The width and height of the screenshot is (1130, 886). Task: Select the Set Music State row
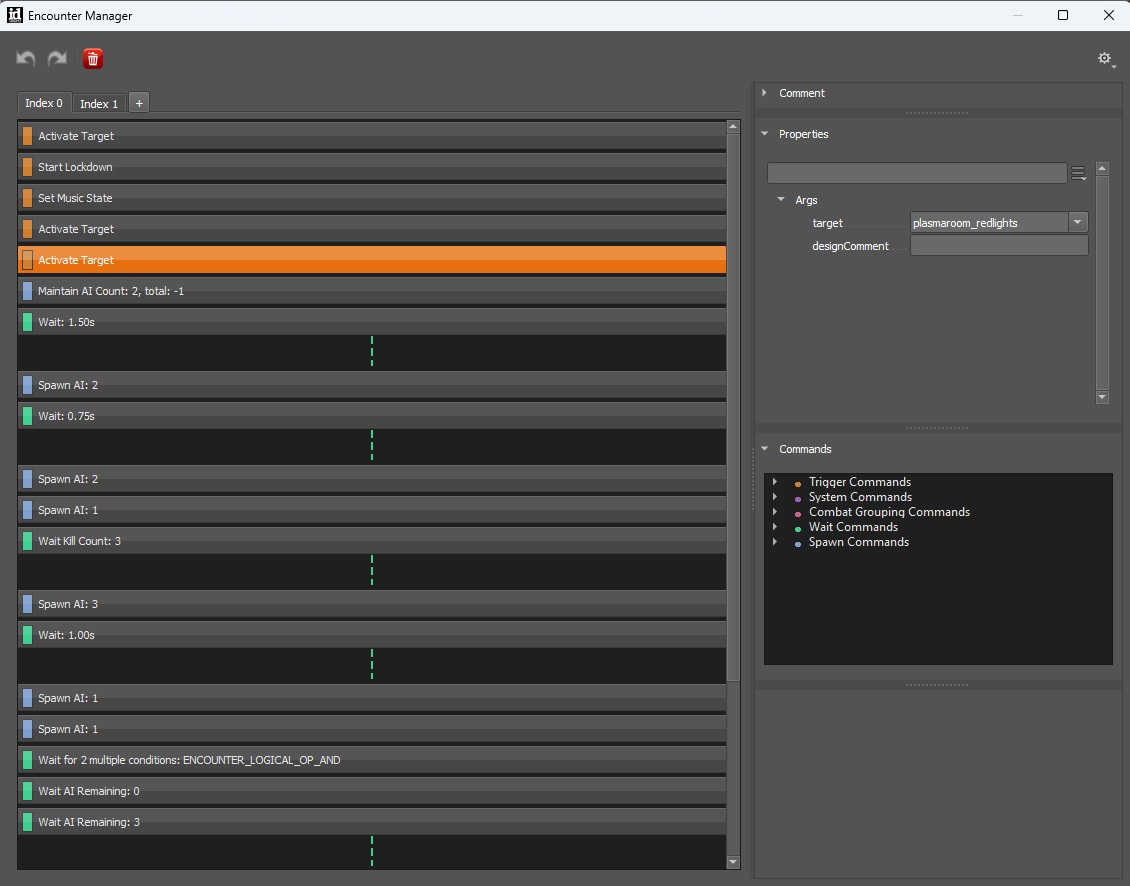372,198
